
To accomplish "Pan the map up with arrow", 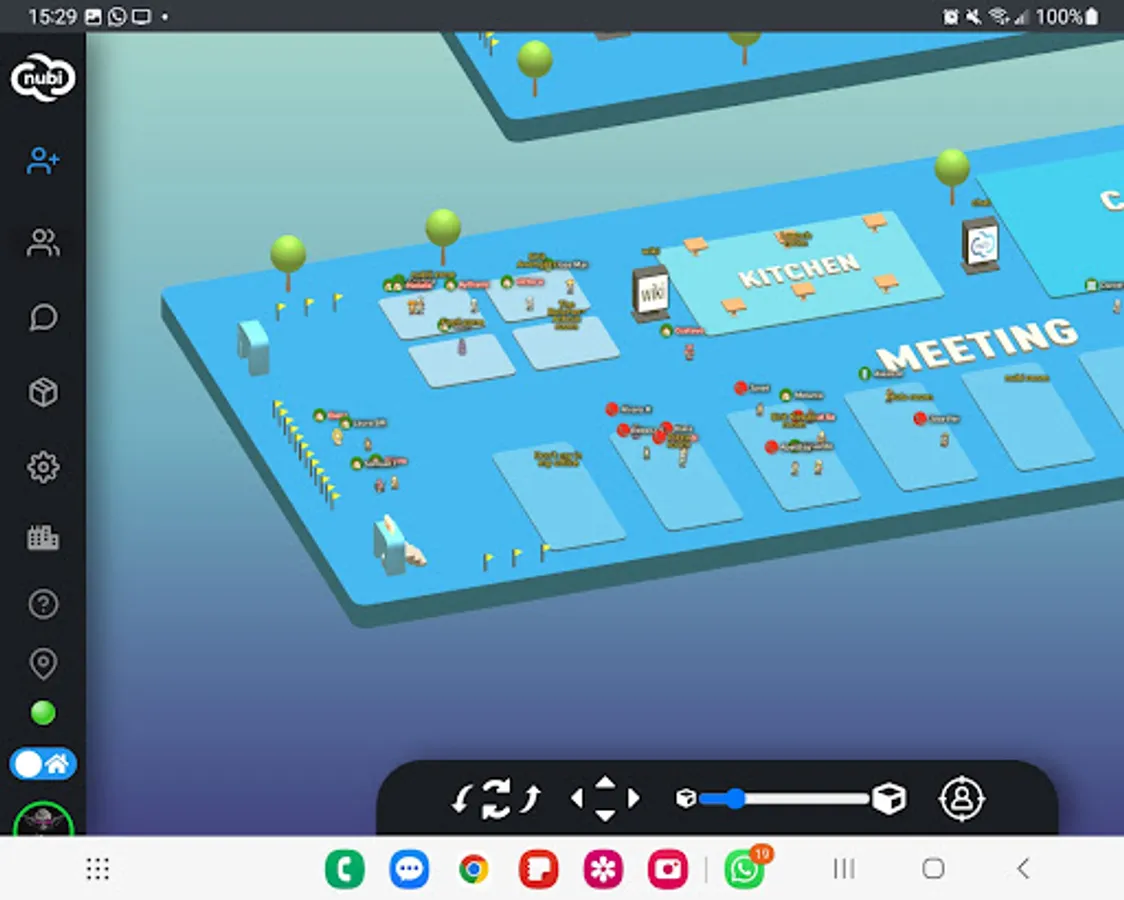I will (605, 782).
